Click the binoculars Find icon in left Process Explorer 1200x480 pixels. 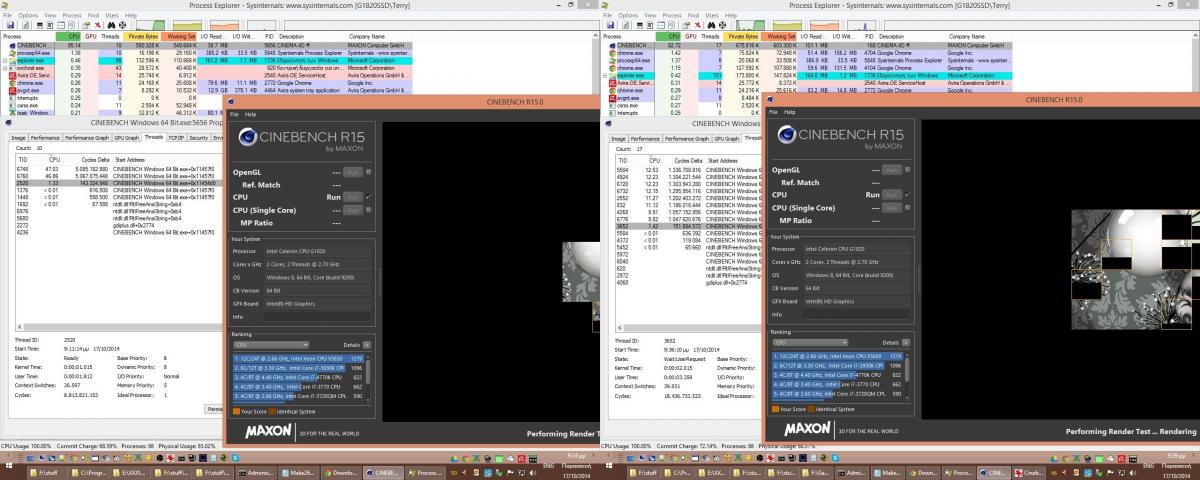(x=111, y=25)
